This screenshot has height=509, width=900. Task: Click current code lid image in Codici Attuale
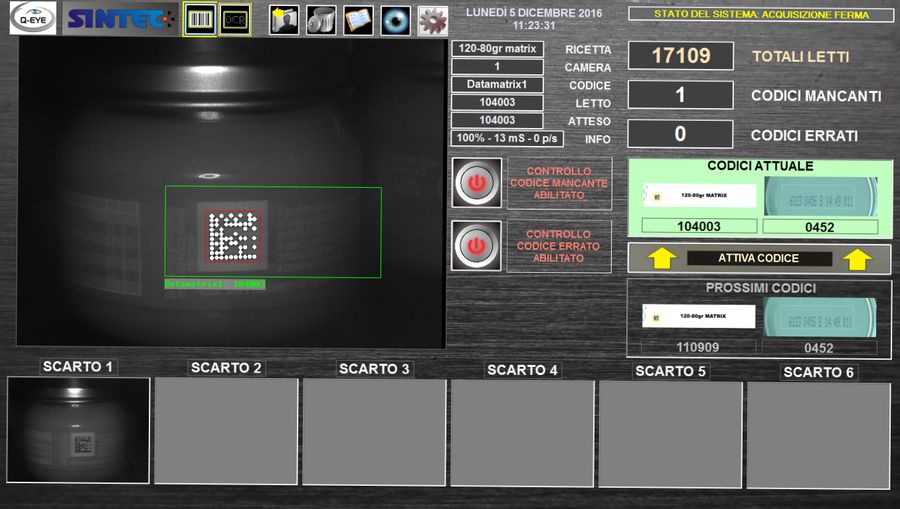(x=821, y=196)
